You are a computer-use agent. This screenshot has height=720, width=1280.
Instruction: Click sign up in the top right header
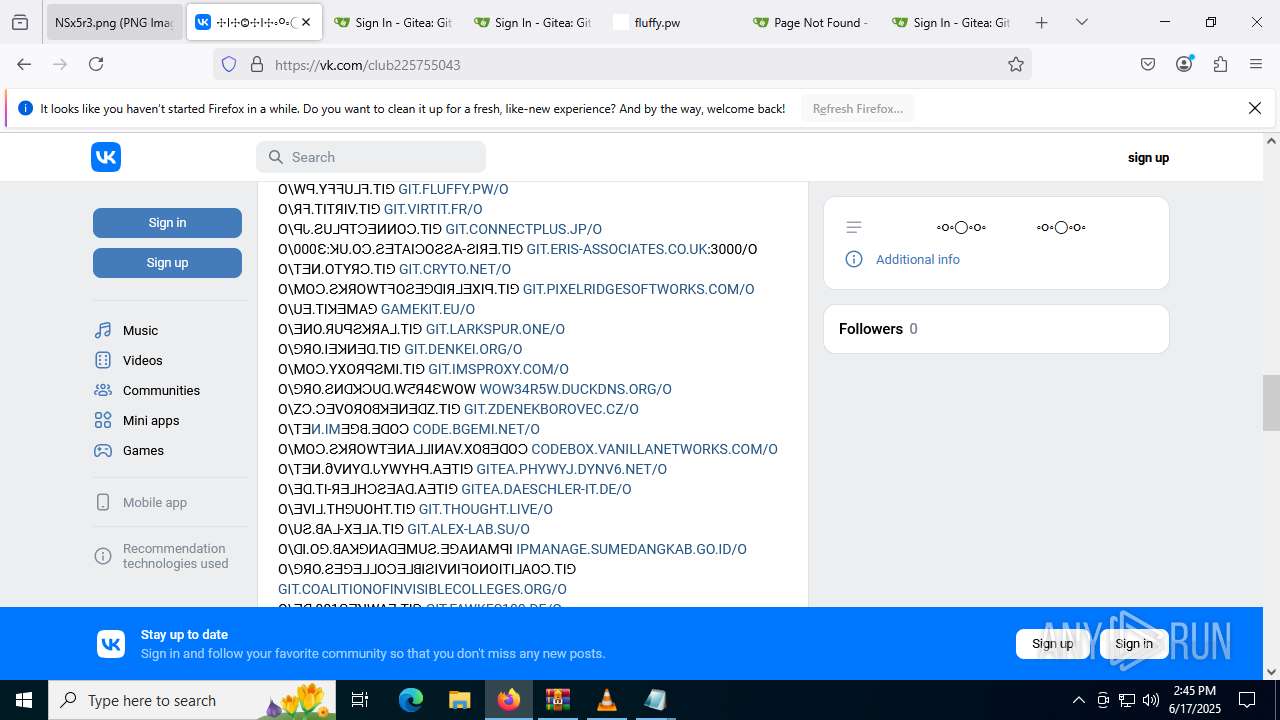pos(1148,157)
